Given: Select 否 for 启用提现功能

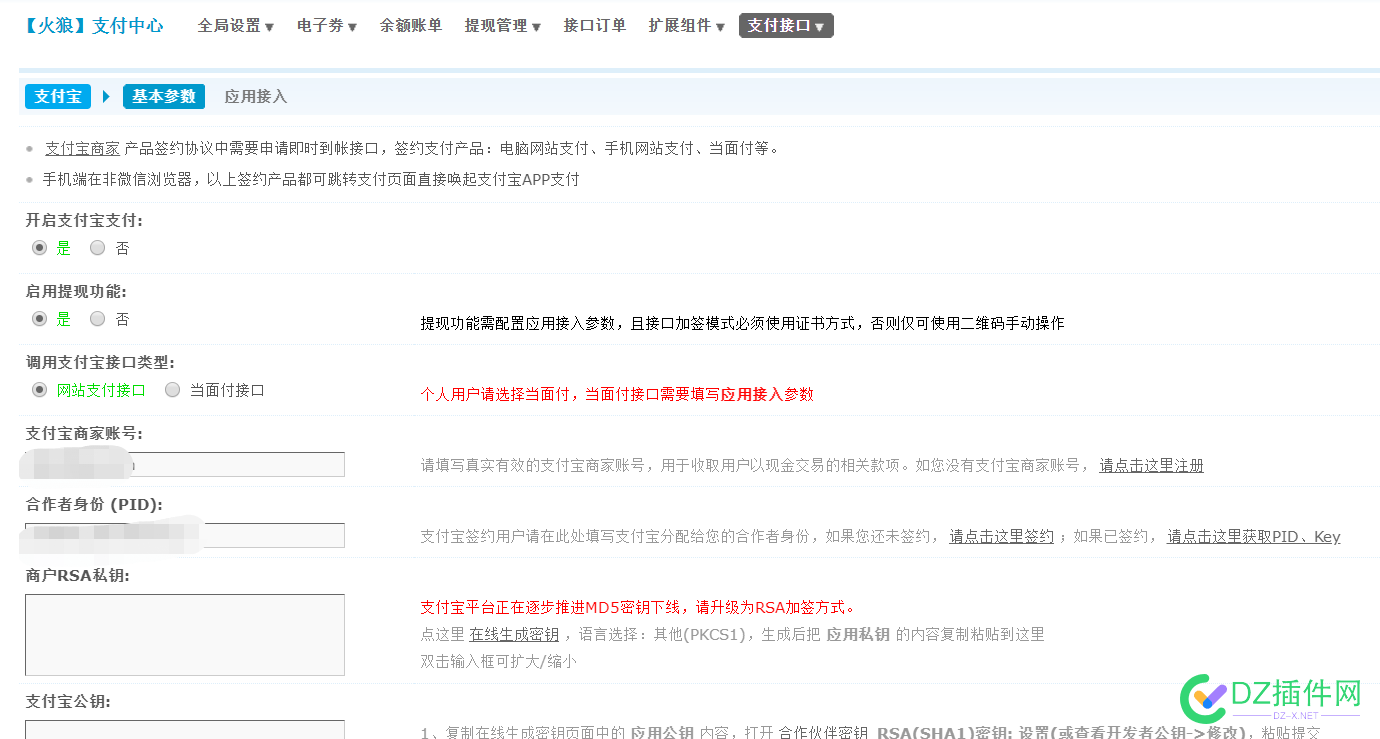Looking at the screenshot, I should tap(97, 319).
